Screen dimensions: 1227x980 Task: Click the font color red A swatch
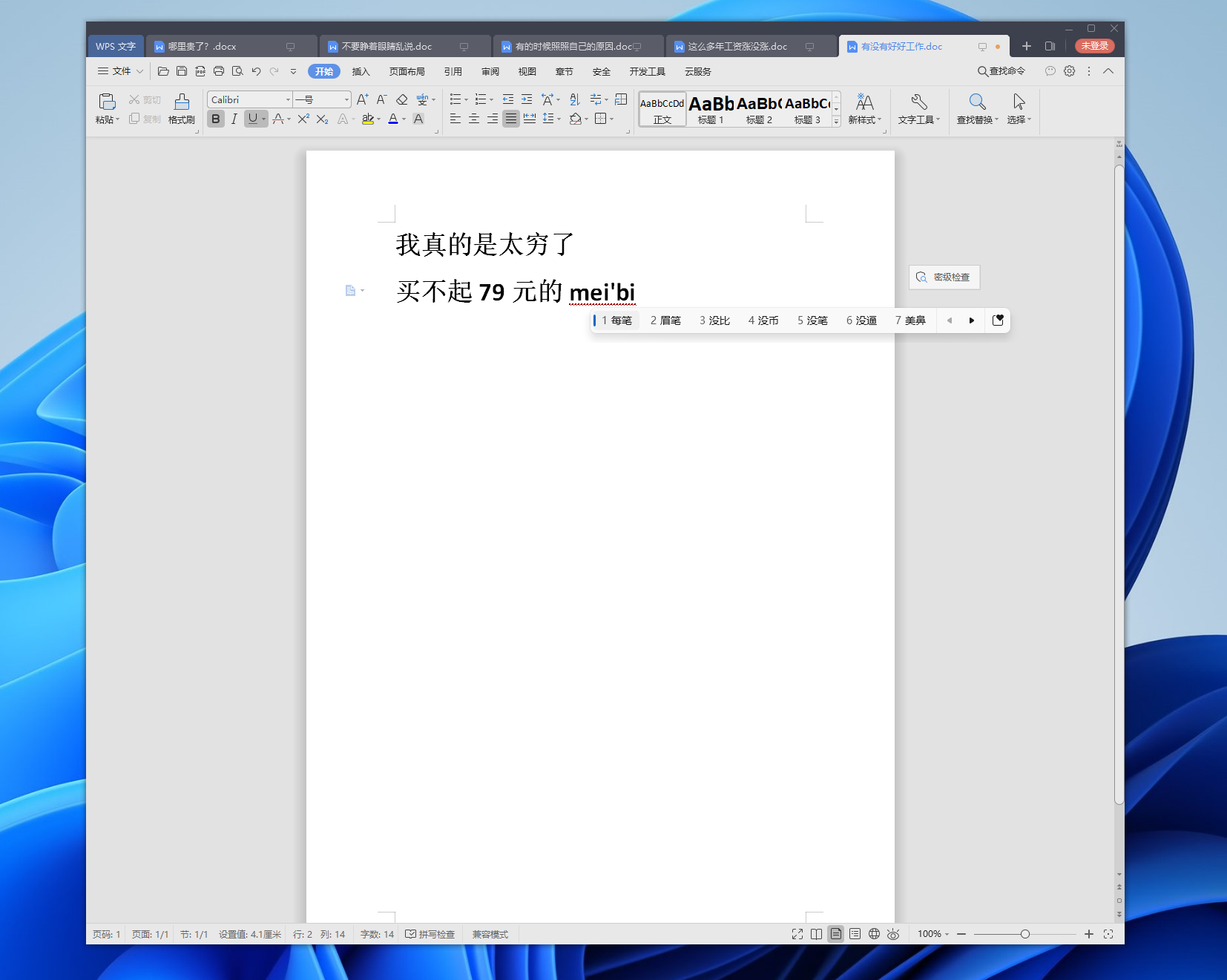pos(393,119)
